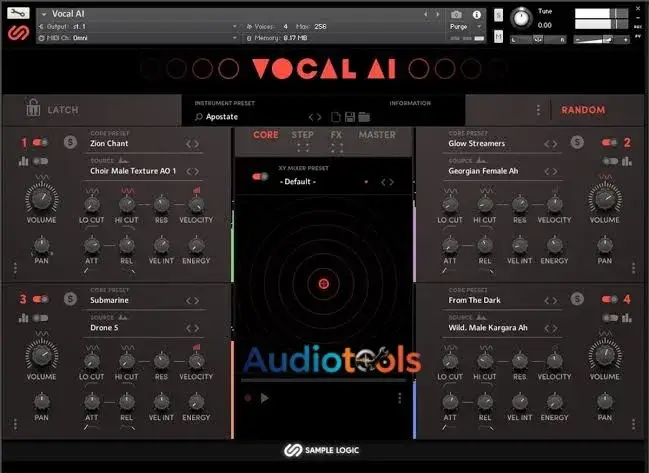Switch to the CORE tab
649x473 pixels.
(266, 135)
